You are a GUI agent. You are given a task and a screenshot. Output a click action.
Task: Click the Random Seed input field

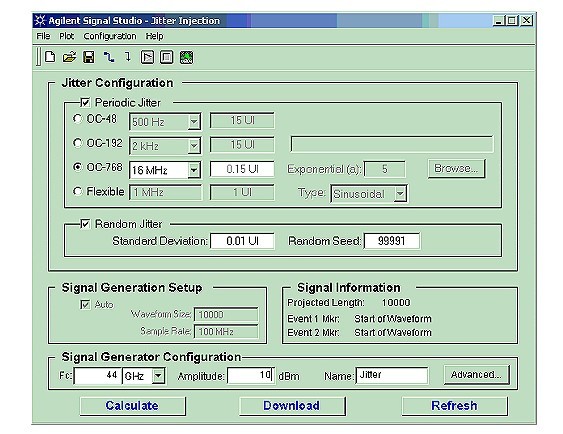(x=392, y=241)
